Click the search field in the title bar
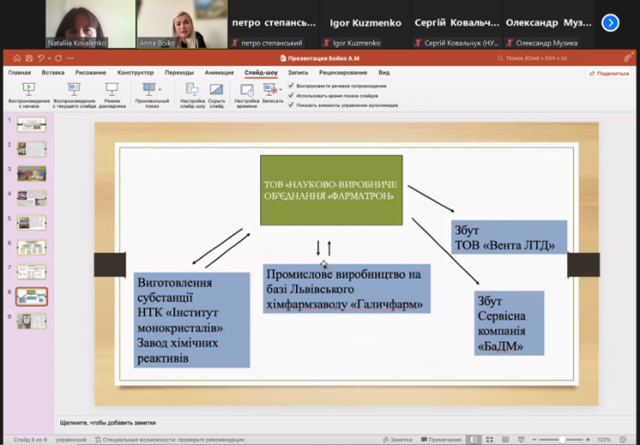The width and height of the screenshot is (640, 445). point(533,58)
